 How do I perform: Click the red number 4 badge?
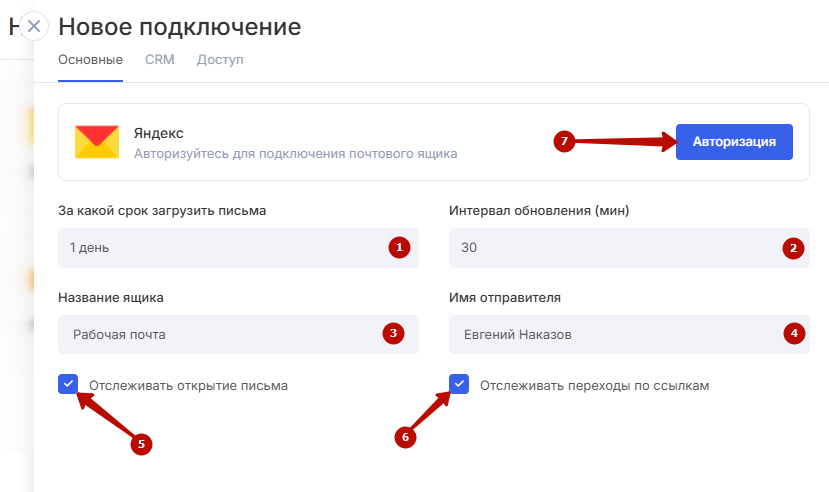[794, 334]
